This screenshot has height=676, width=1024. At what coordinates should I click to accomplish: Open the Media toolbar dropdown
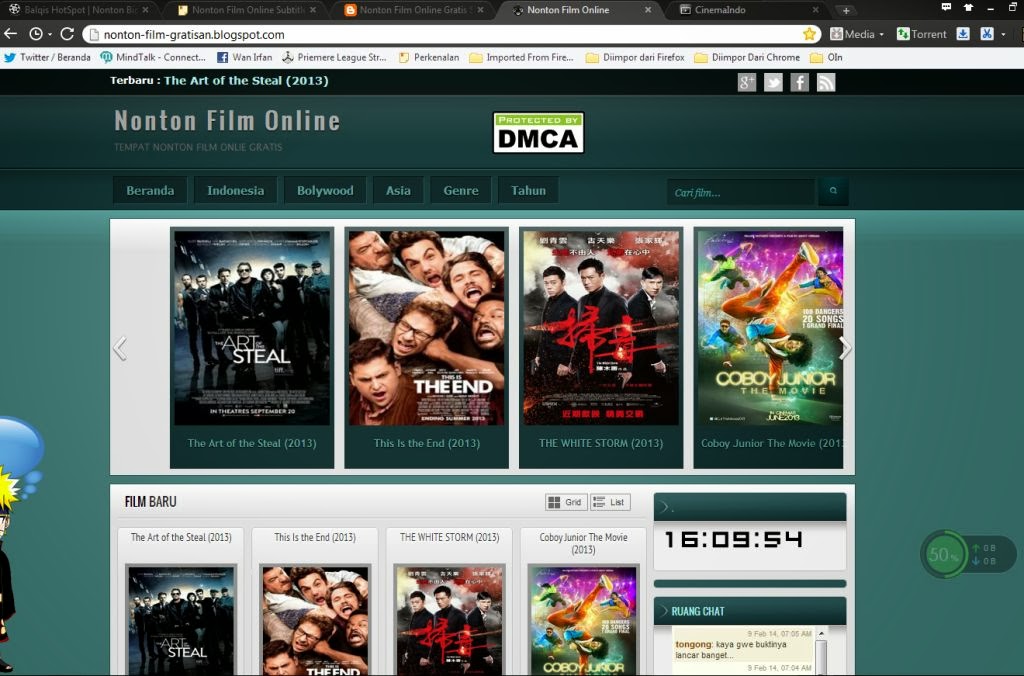click(857, 34)
